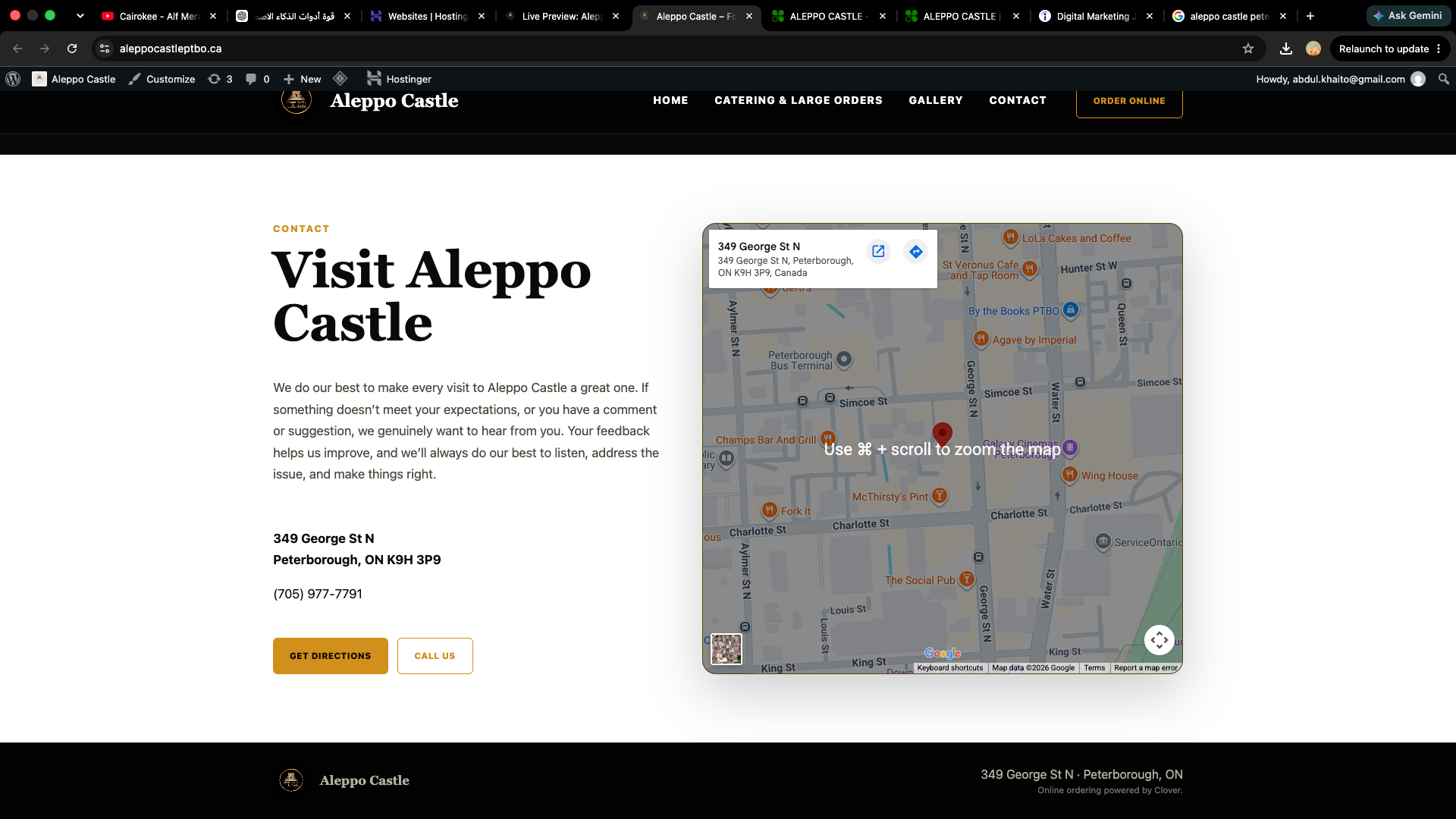Open the WordPress logo menu
Viewport: 1456px width, 819px height.
click(x=13, y=79)
